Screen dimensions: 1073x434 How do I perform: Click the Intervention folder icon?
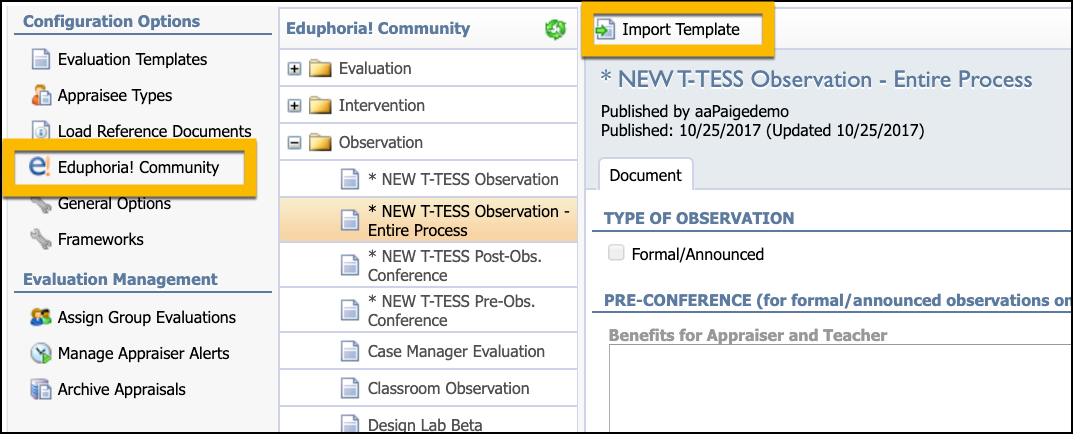click(x=319, y=106)
